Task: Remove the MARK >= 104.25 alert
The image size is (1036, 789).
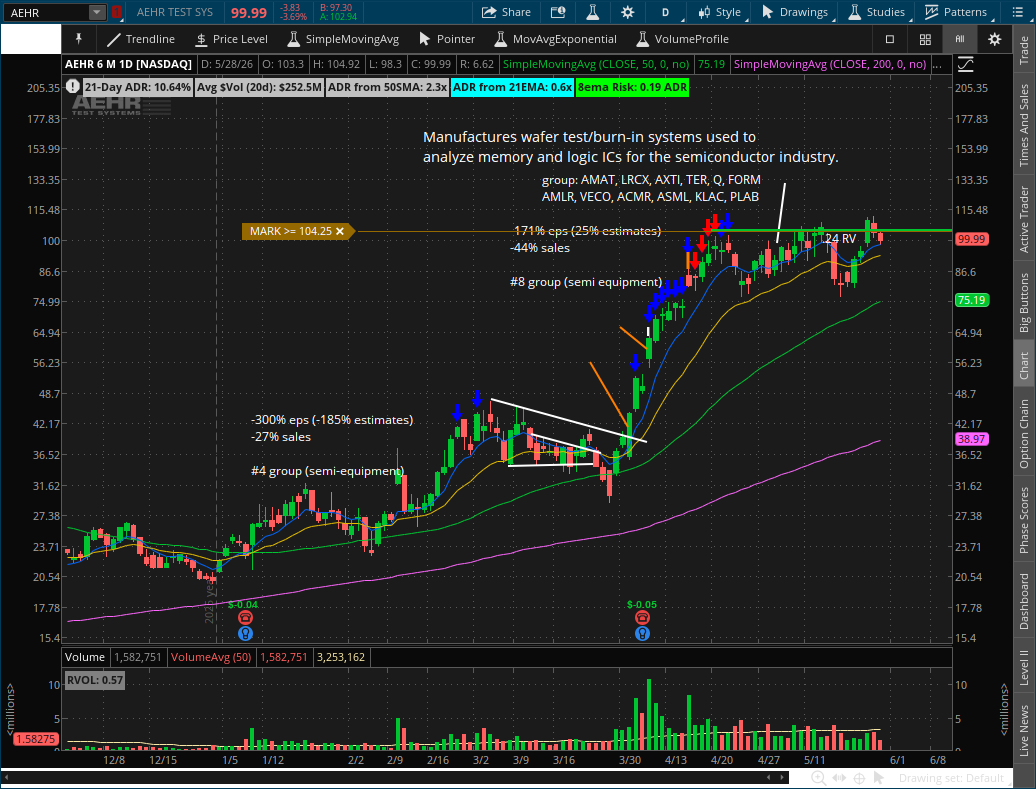Action: tap(340, 231)
